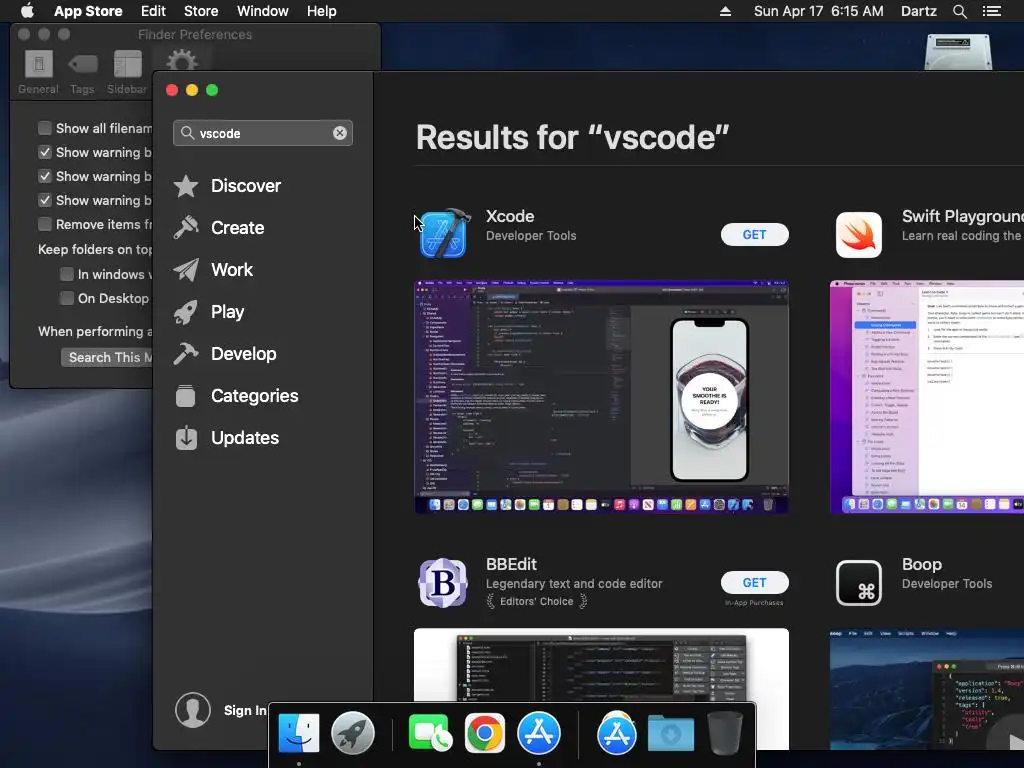Viewport: 1024px width, 768px height.
Task: Switch to Tags tab in Finder Preferences
Action: (82, 72)
